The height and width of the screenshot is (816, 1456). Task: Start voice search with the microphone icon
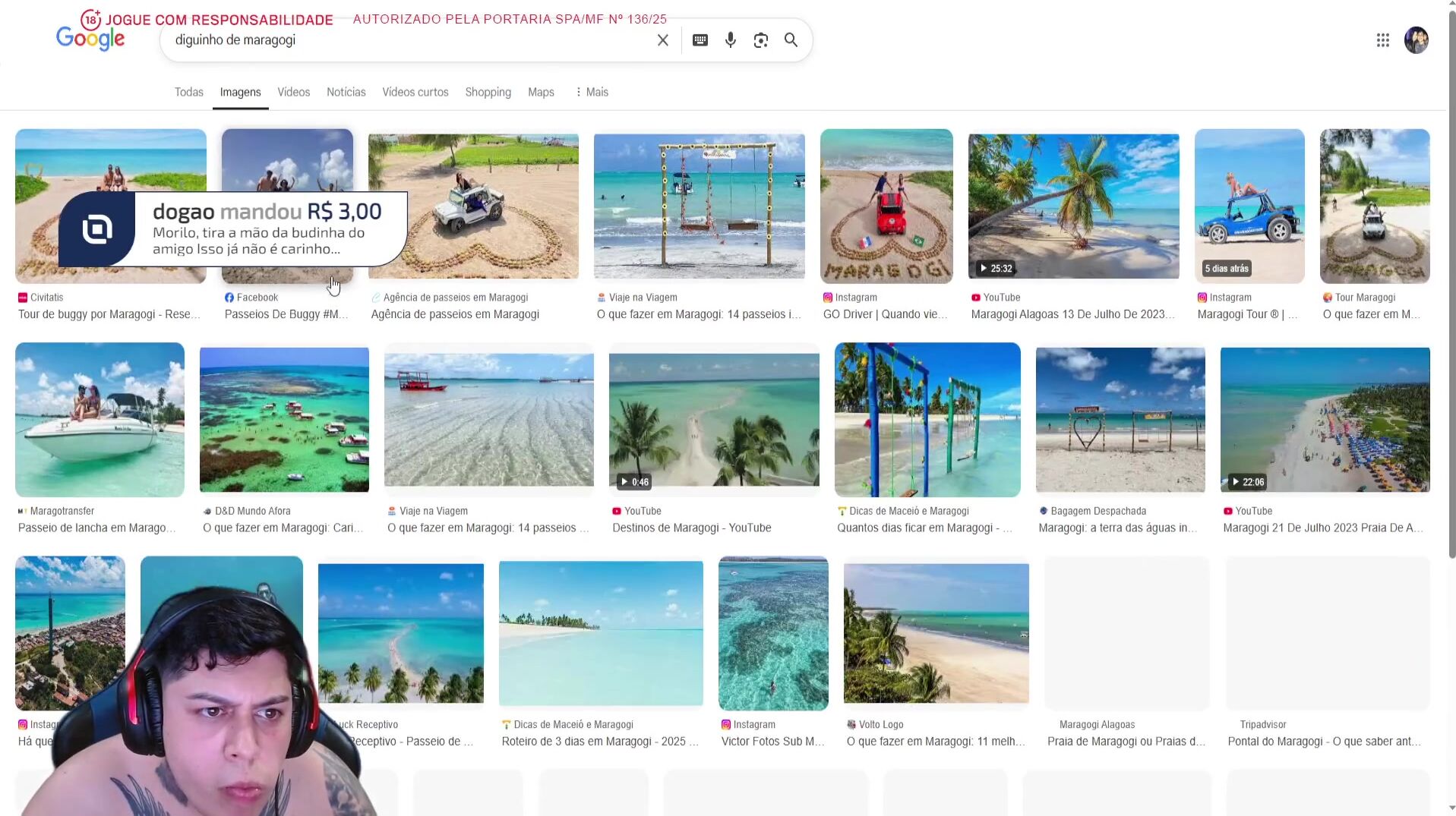(x=730, y=40)
